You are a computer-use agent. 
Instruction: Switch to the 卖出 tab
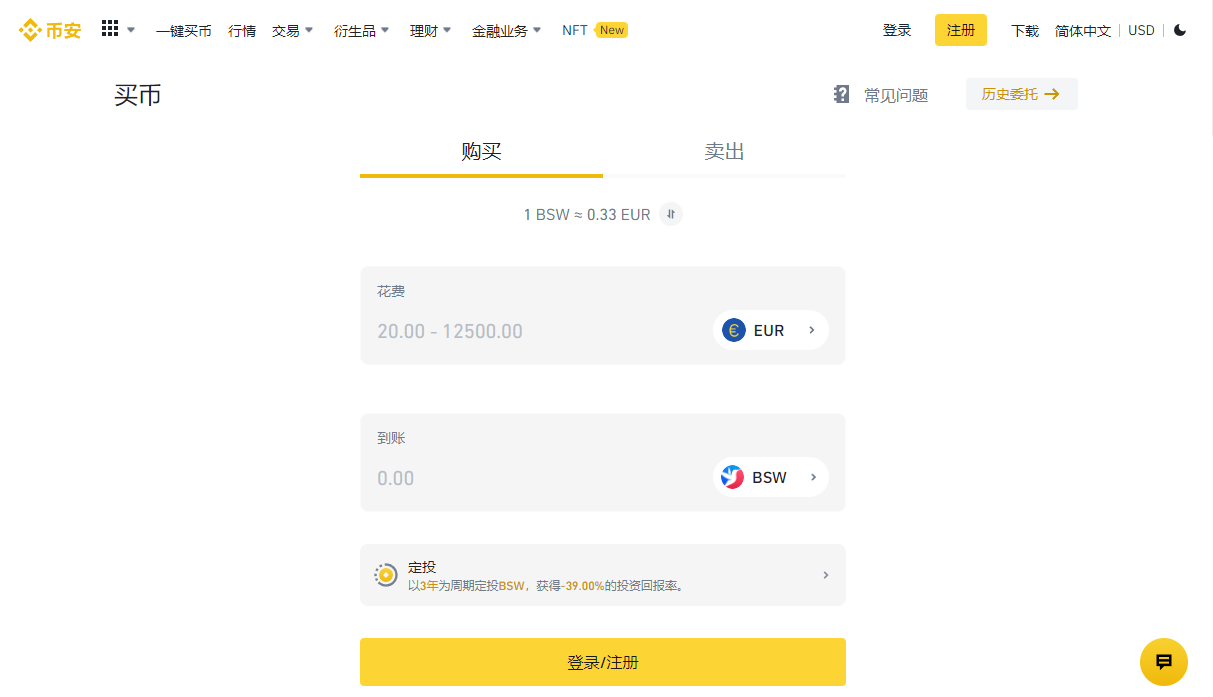click(x=724, y=152)
